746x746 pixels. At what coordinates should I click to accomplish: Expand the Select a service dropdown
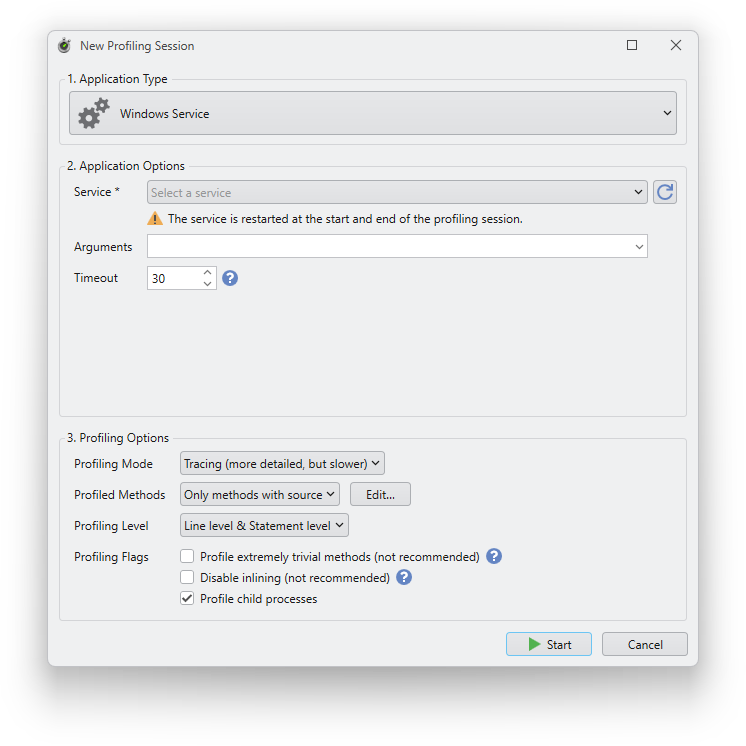click(x=397, y=192)
